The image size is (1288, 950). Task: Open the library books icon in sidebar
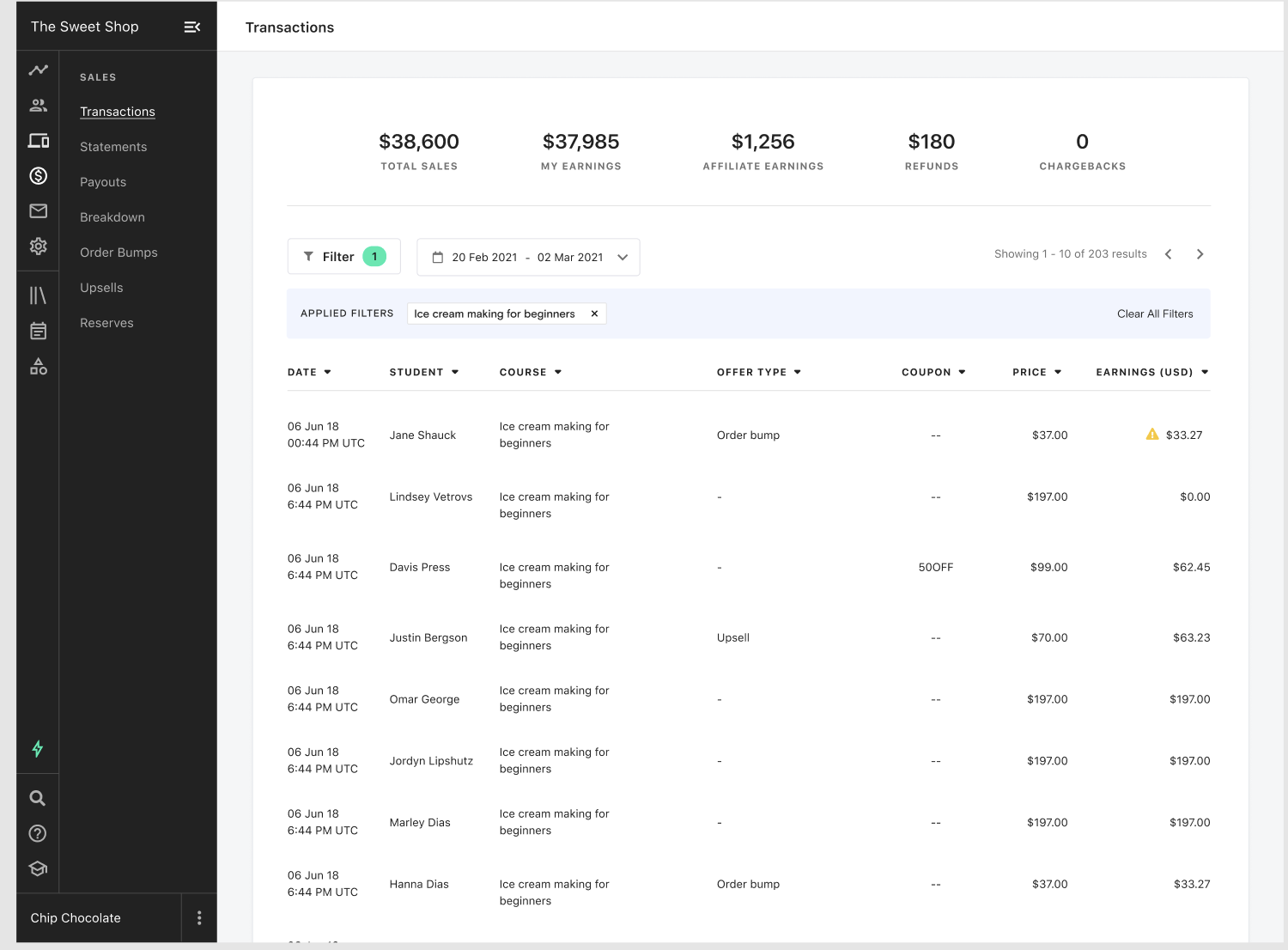point(38,295)
